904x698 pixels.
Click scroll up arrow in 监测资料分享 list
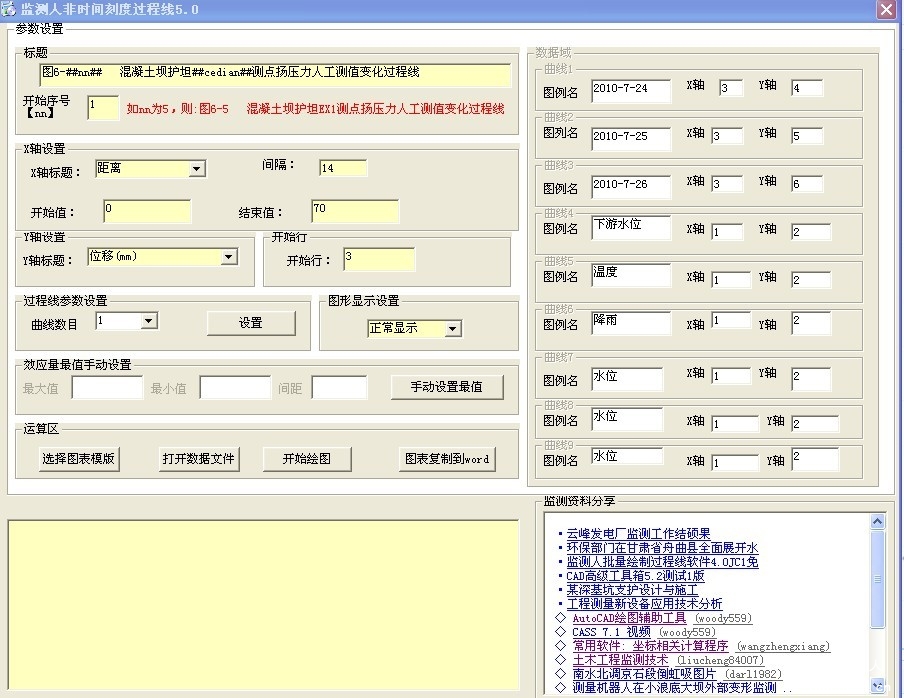(877, 521)
